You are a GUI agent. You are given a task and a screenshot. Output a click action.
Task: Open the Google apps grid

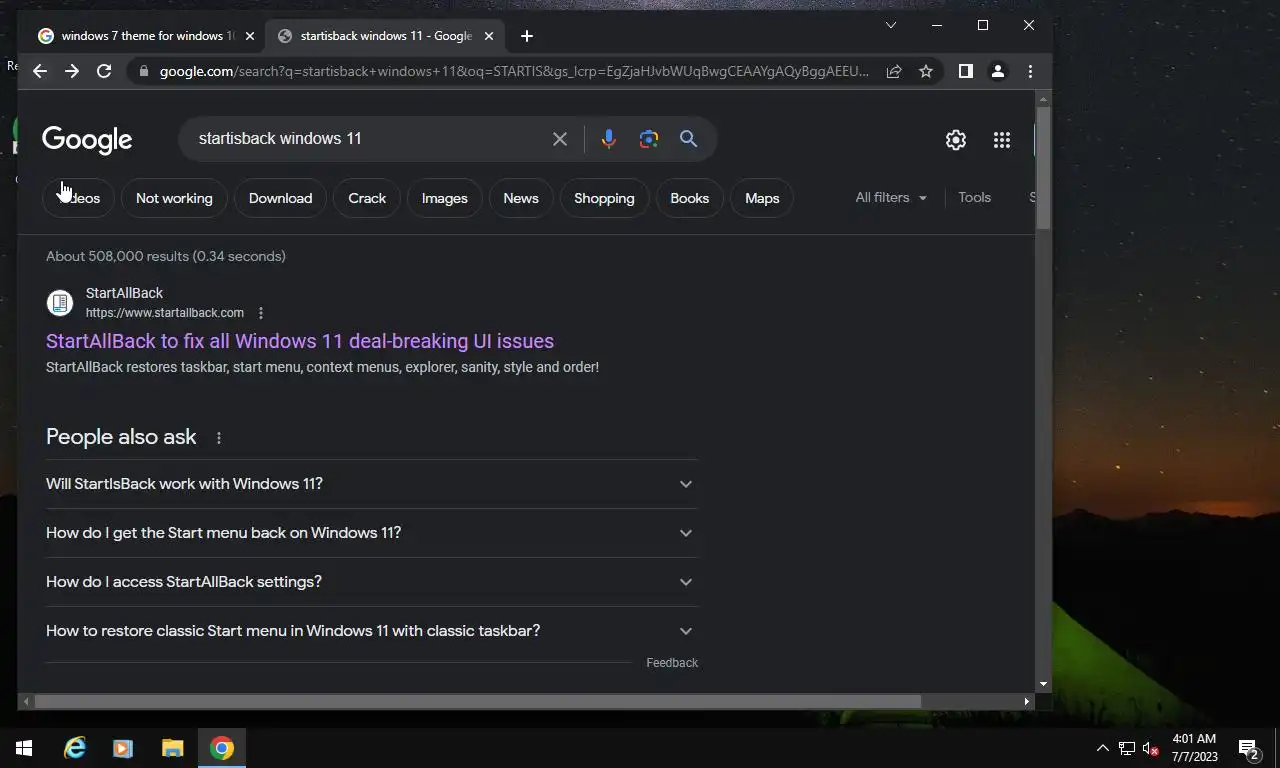click(x=1001, y=140)
